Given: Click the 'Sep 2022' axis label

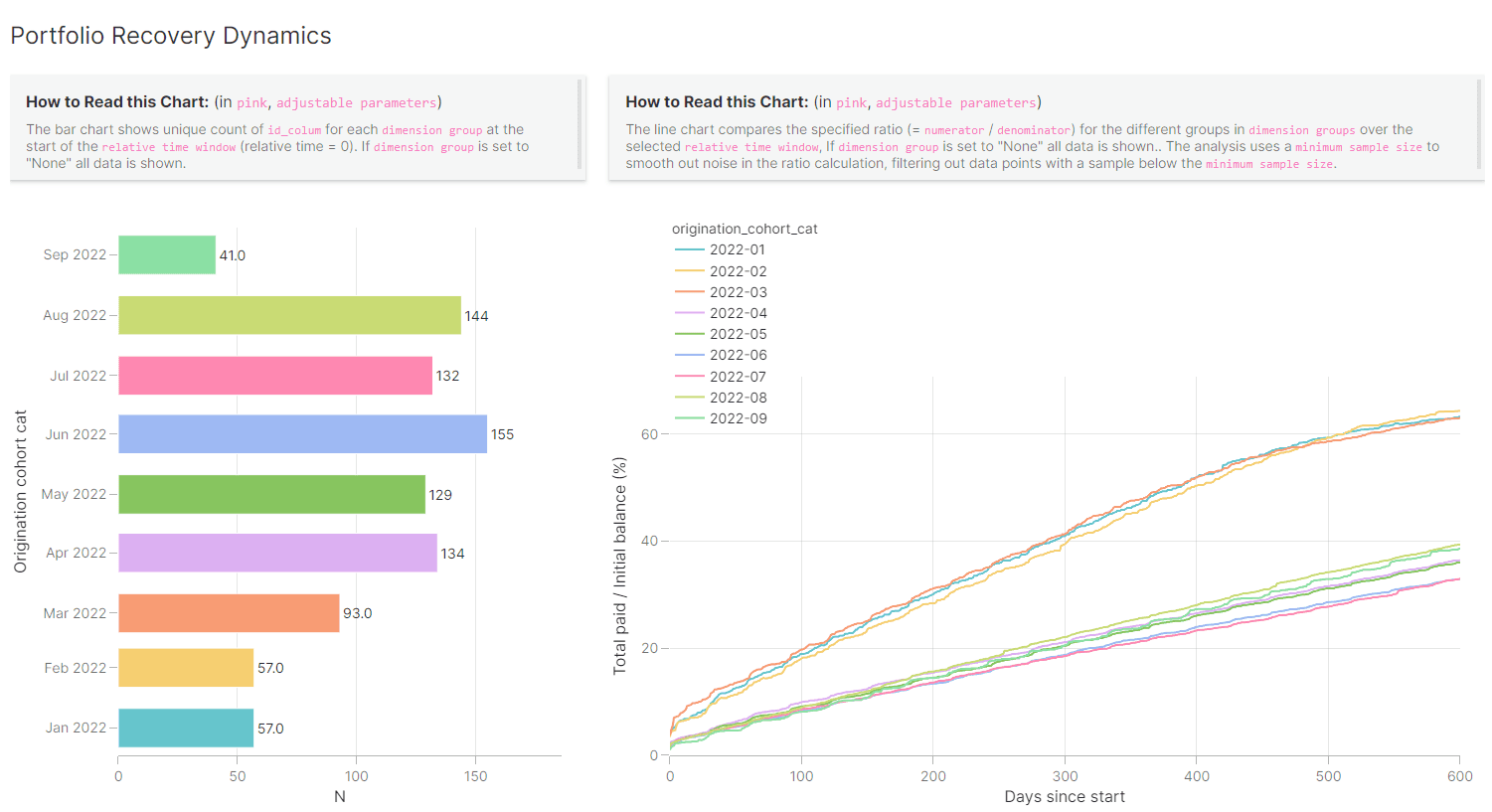Looking at the screenshot, I should click(x=75, y=254).
